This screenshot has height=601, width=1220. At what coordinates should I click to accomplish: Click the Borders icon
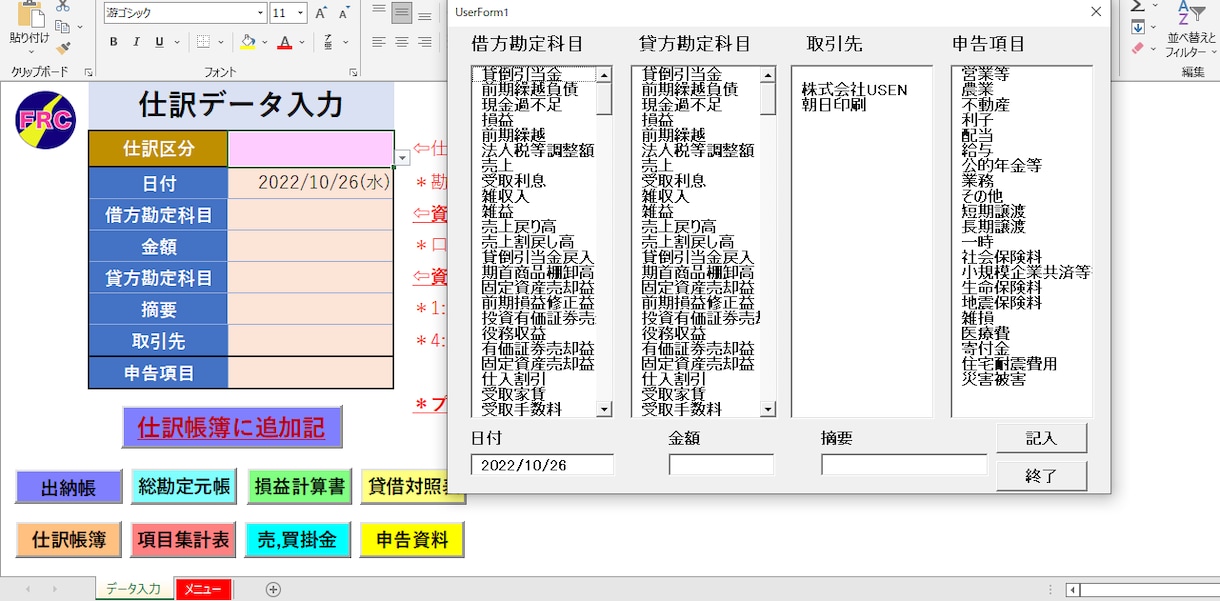click(x=203, y=42)
